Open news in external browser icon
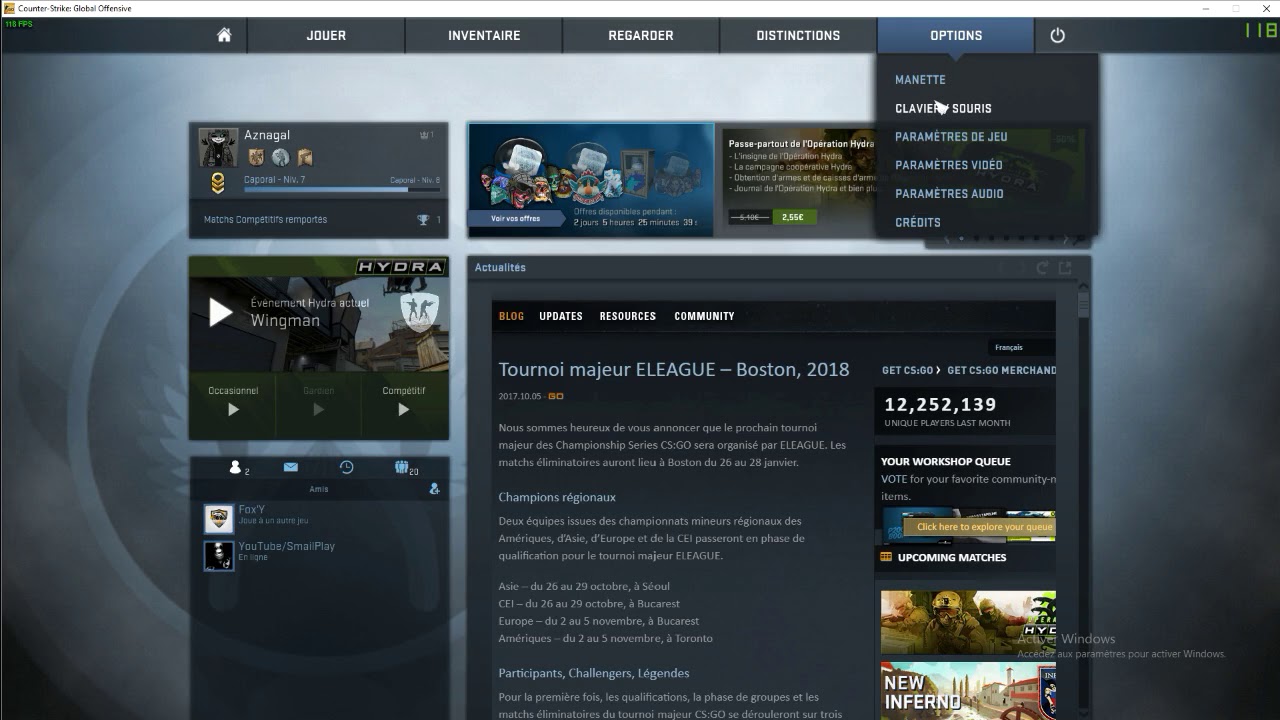Image resolution: width=1280 pixels, height=720 pixels. coord(1065,268)
